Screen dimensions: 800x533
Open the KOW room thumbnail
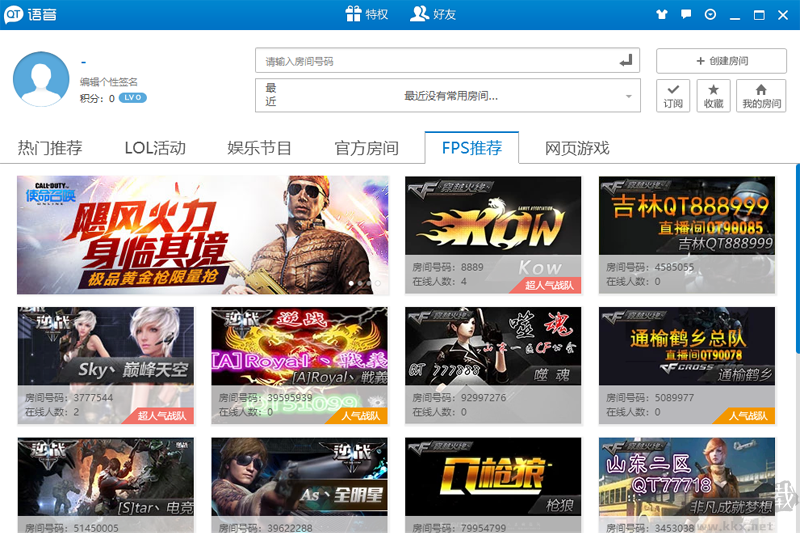coord(493,216)
